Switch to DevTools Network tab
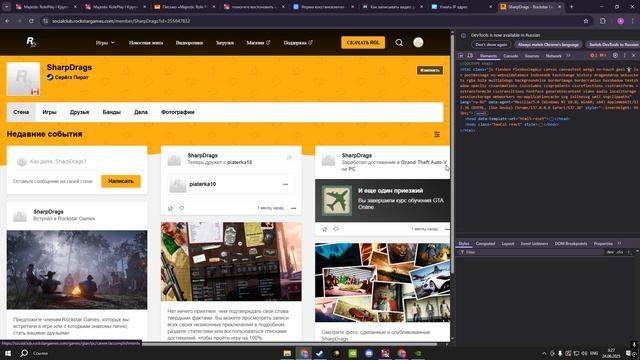This screenshot has height=360, width=640. click(553, 56)
